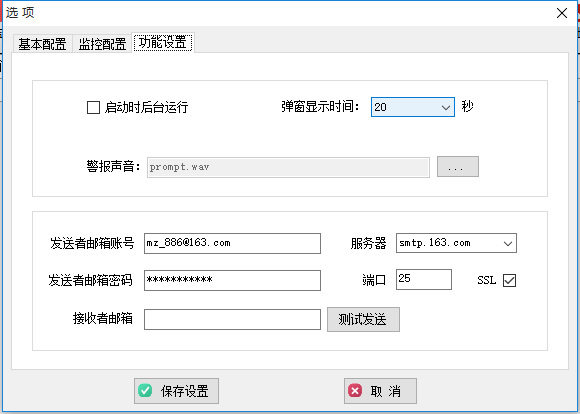Uncheck the SSL checkbox
The image size is (580, 414).
coord(509,280)
